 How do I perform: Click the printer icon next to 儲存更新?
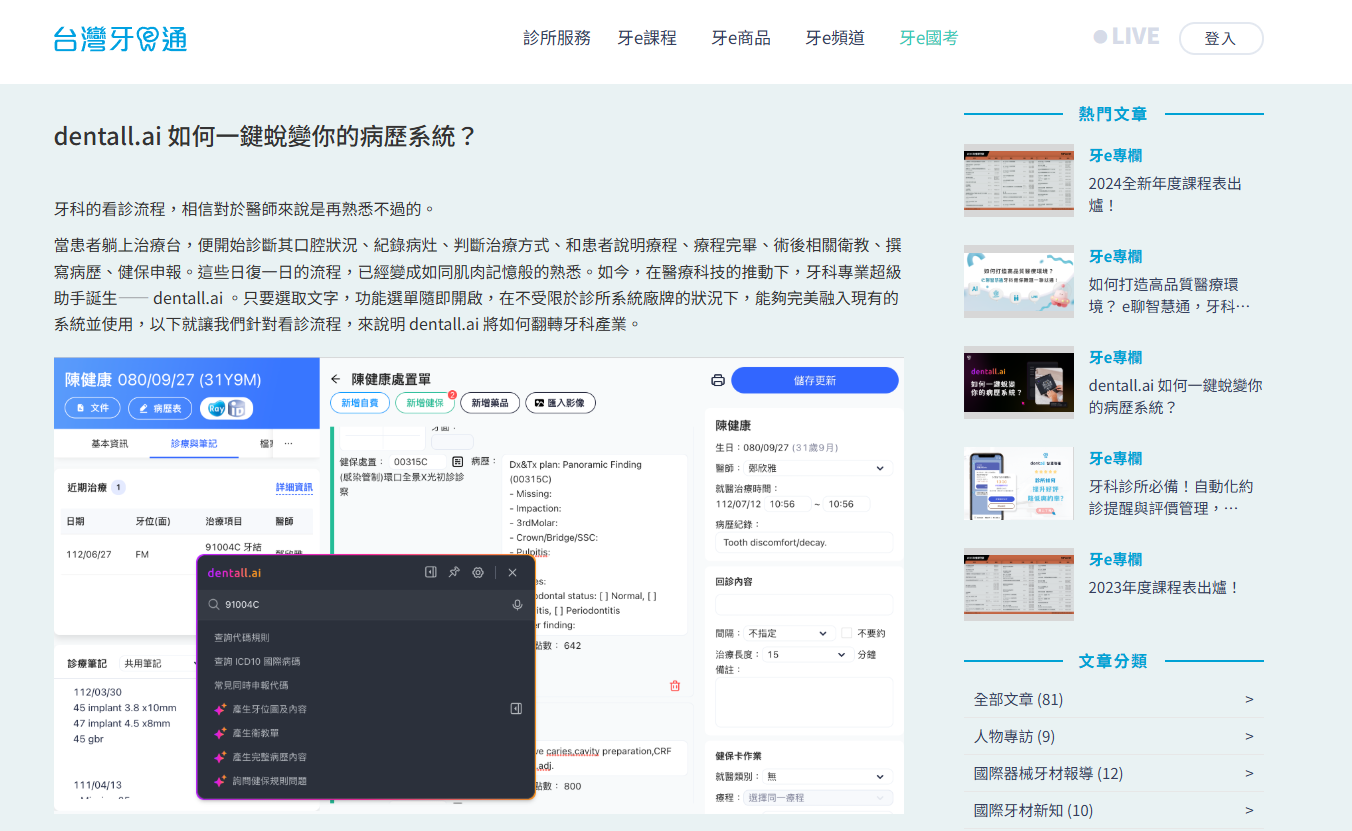pyautogui.click(x=717, y=380)
